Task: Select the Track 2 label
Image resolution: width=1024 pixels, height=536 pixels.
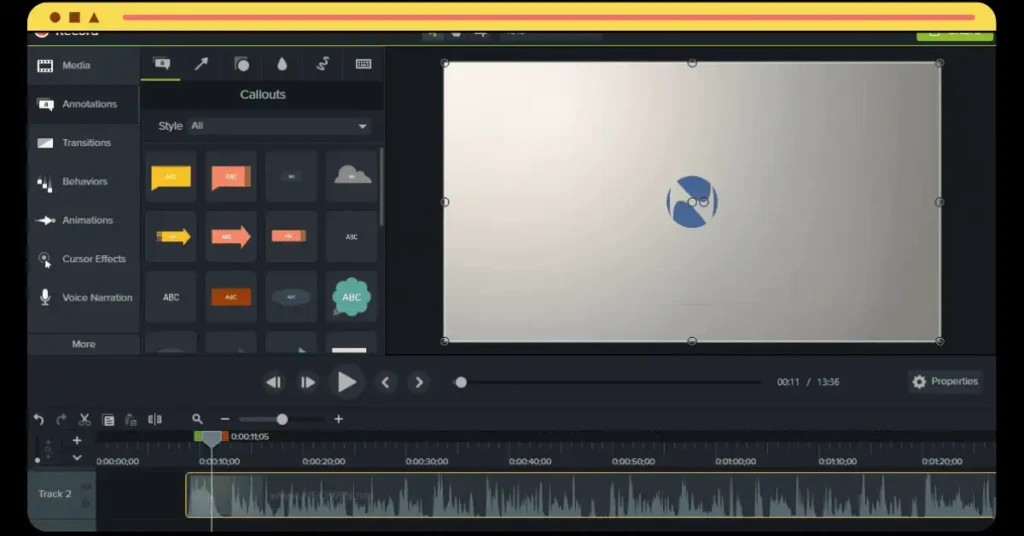Action: pyautogui.click(x=55, y=494)
